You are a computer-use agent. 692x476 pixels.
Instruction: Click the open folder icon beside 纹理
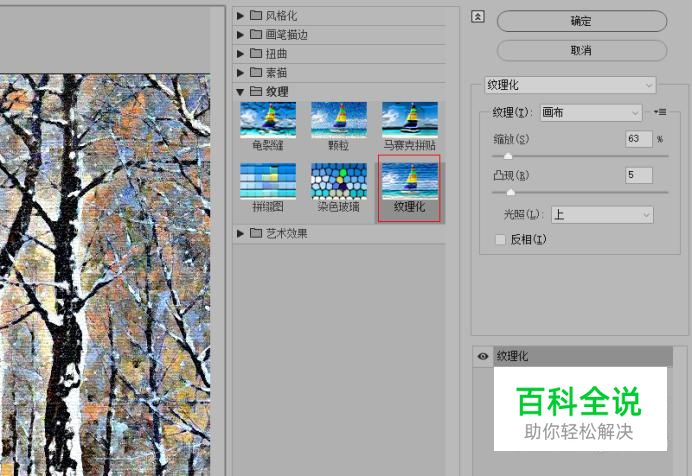coord(256,91)
